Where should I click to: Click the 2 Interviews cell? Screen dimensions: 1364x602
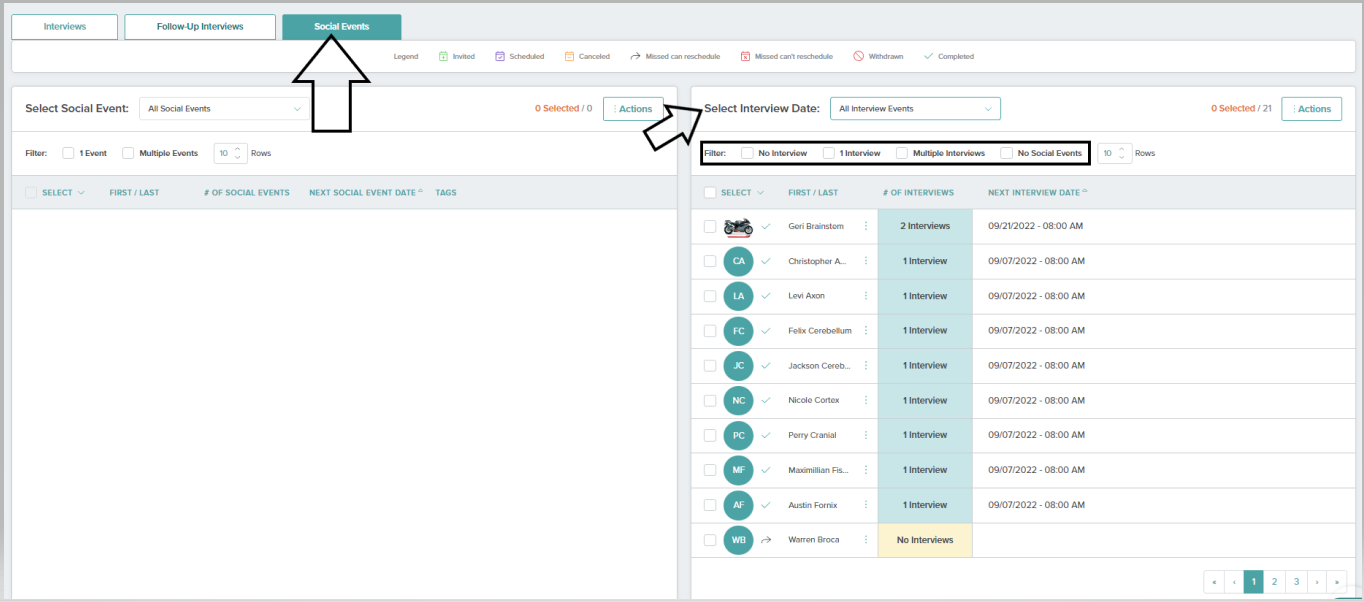[x=925, y=226]
